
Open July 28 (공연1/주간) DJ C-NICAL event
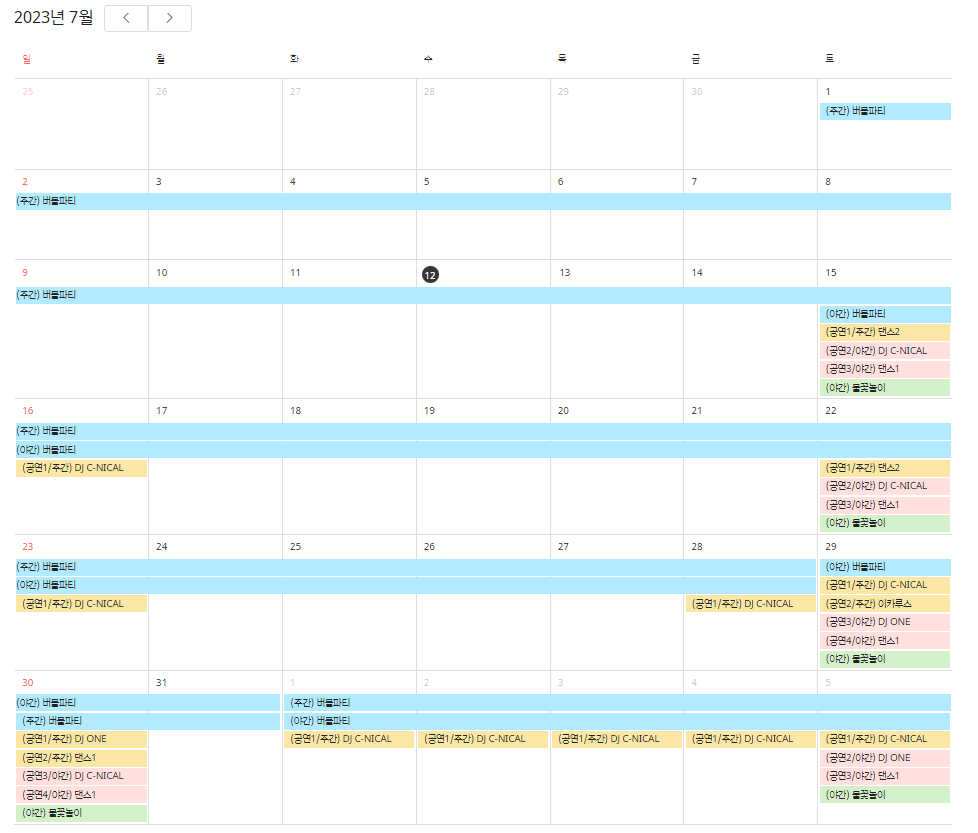tap(751, 604)
